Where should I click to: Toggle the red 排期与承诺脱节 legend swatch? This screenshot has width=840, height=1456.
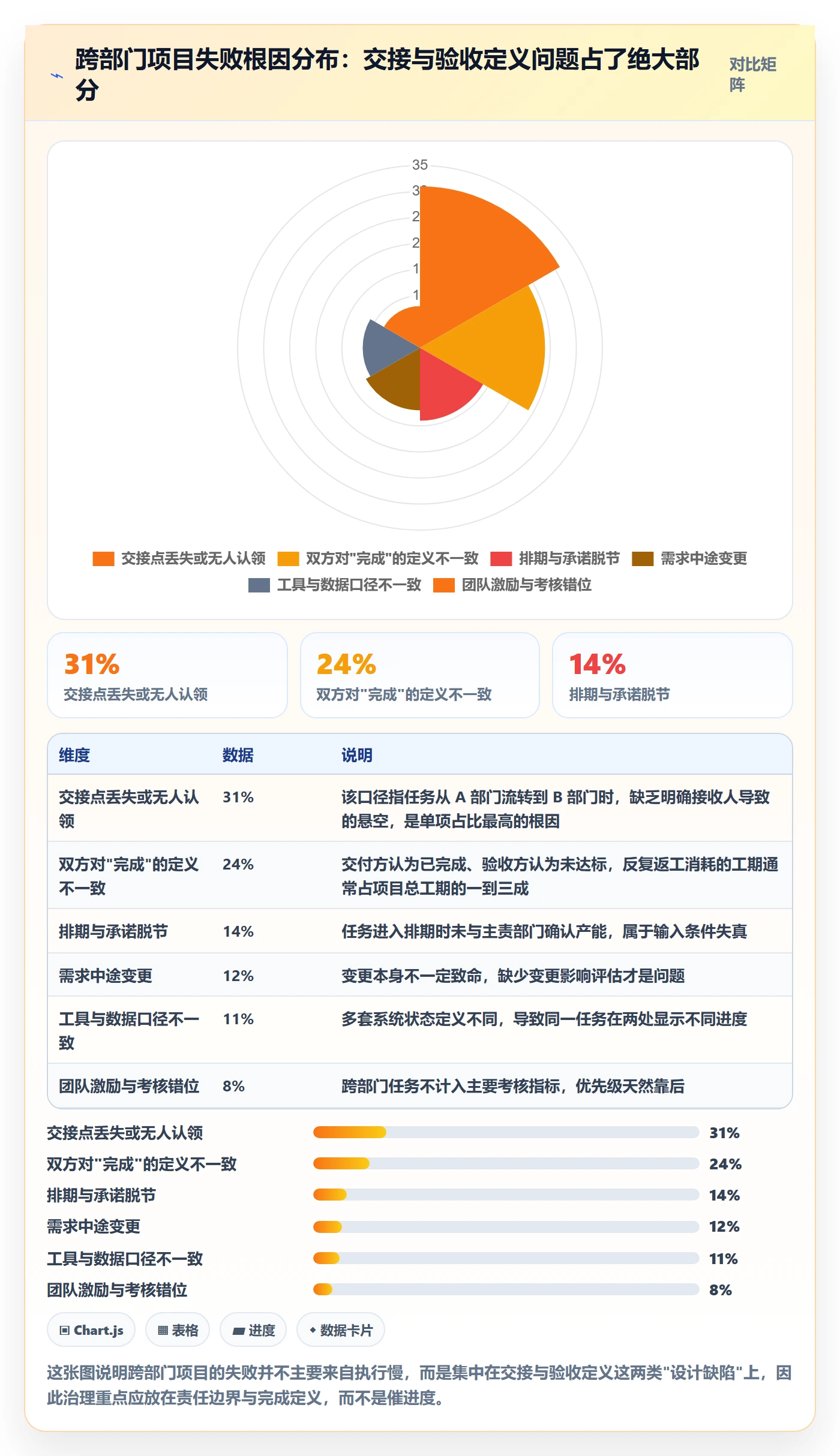pos(501,559)
